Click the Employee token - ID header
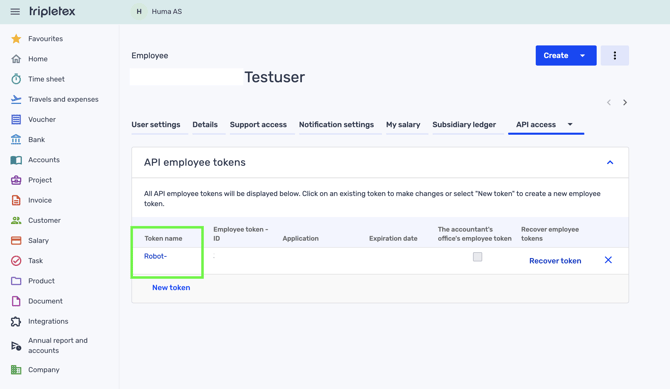 pyautogui.click(x=241, y=234)
